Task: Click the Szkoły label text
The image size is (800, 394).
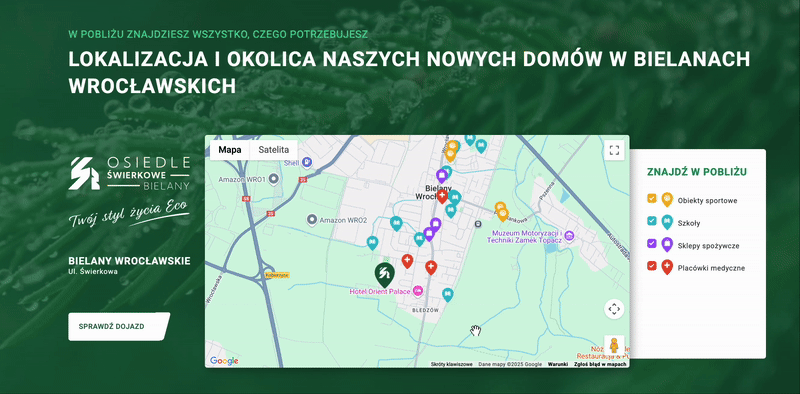Action: pyautogui.click(x=689, y=223)
